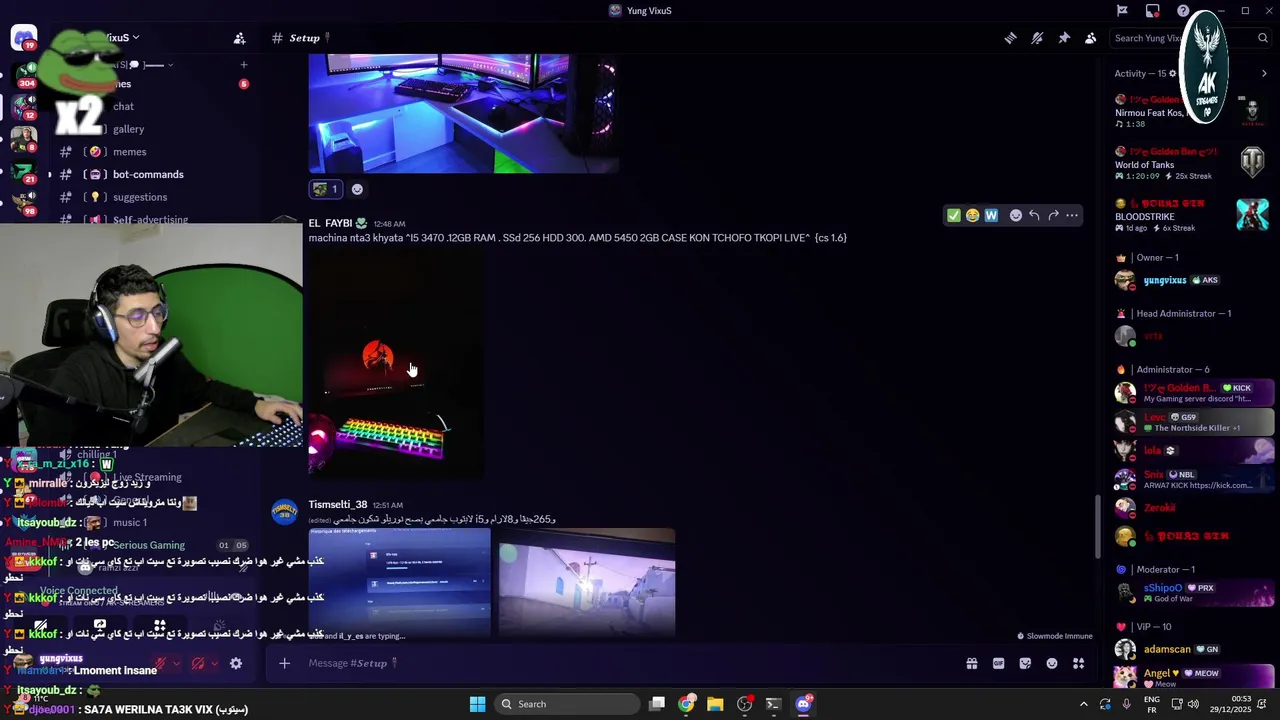The height and width of the screenshot is (720, 1280).
Task: Open the Threads icon in channel header
Action: tap(1010, 38)
